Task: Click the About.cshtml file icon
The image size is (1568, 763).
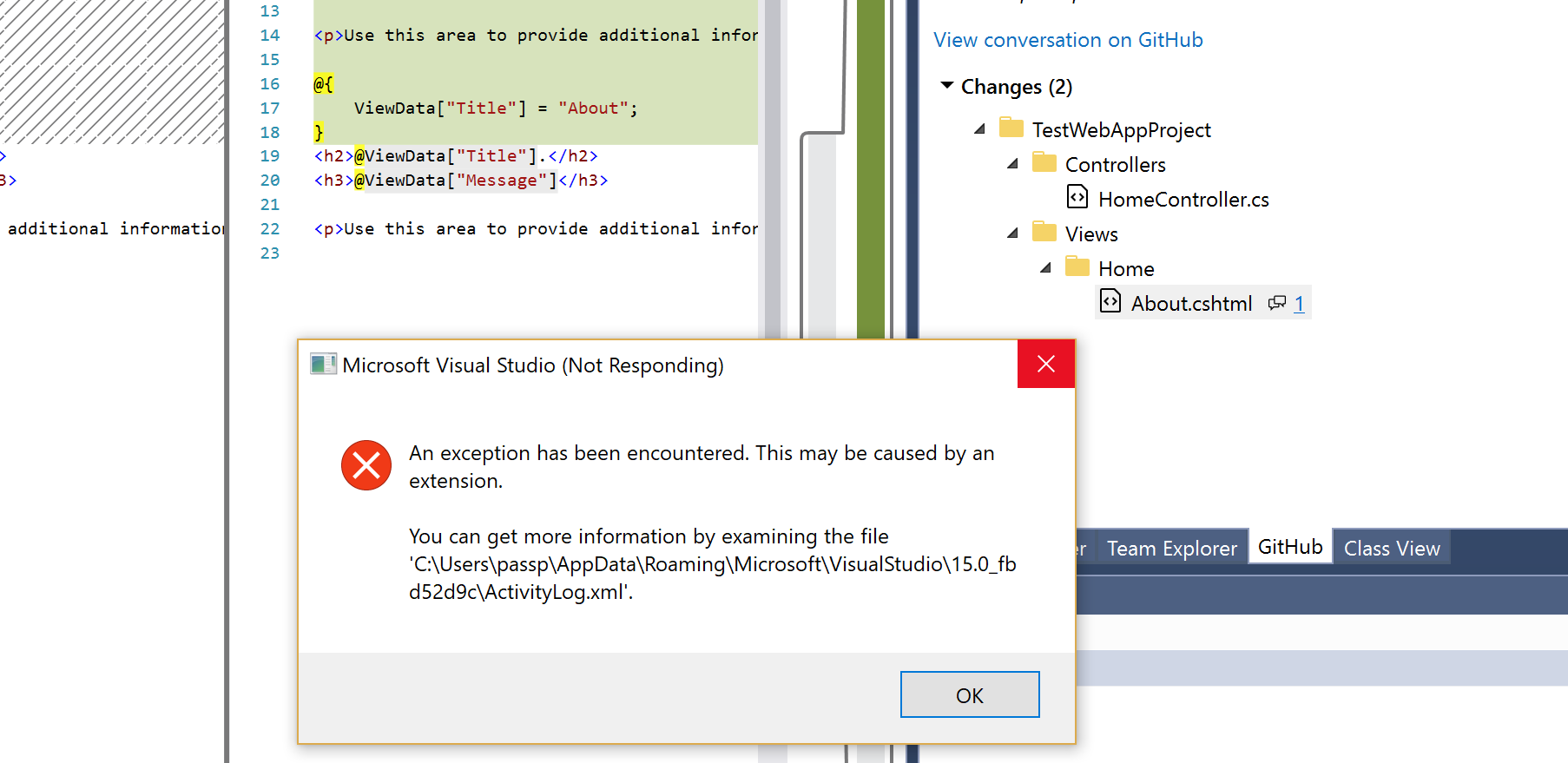Action: [1110, 301]
